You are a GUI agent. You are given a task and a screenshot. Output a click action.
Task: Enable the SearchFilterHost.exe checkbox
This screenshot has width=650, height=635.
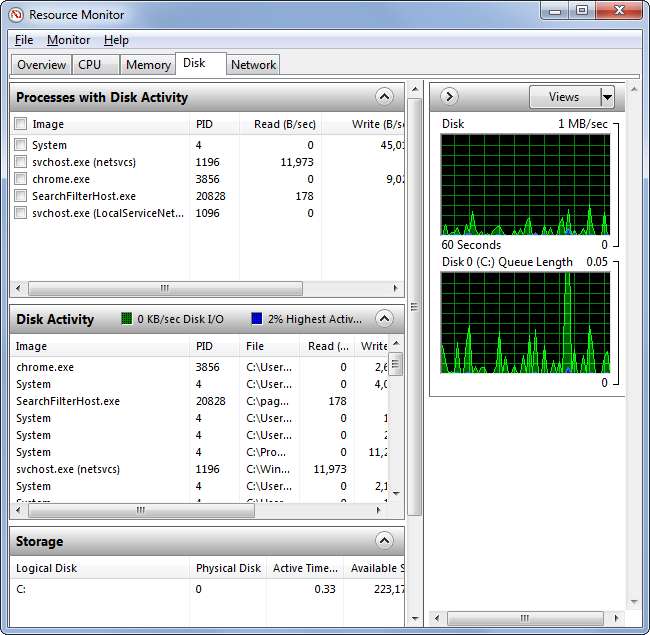(x=21, y=196)
